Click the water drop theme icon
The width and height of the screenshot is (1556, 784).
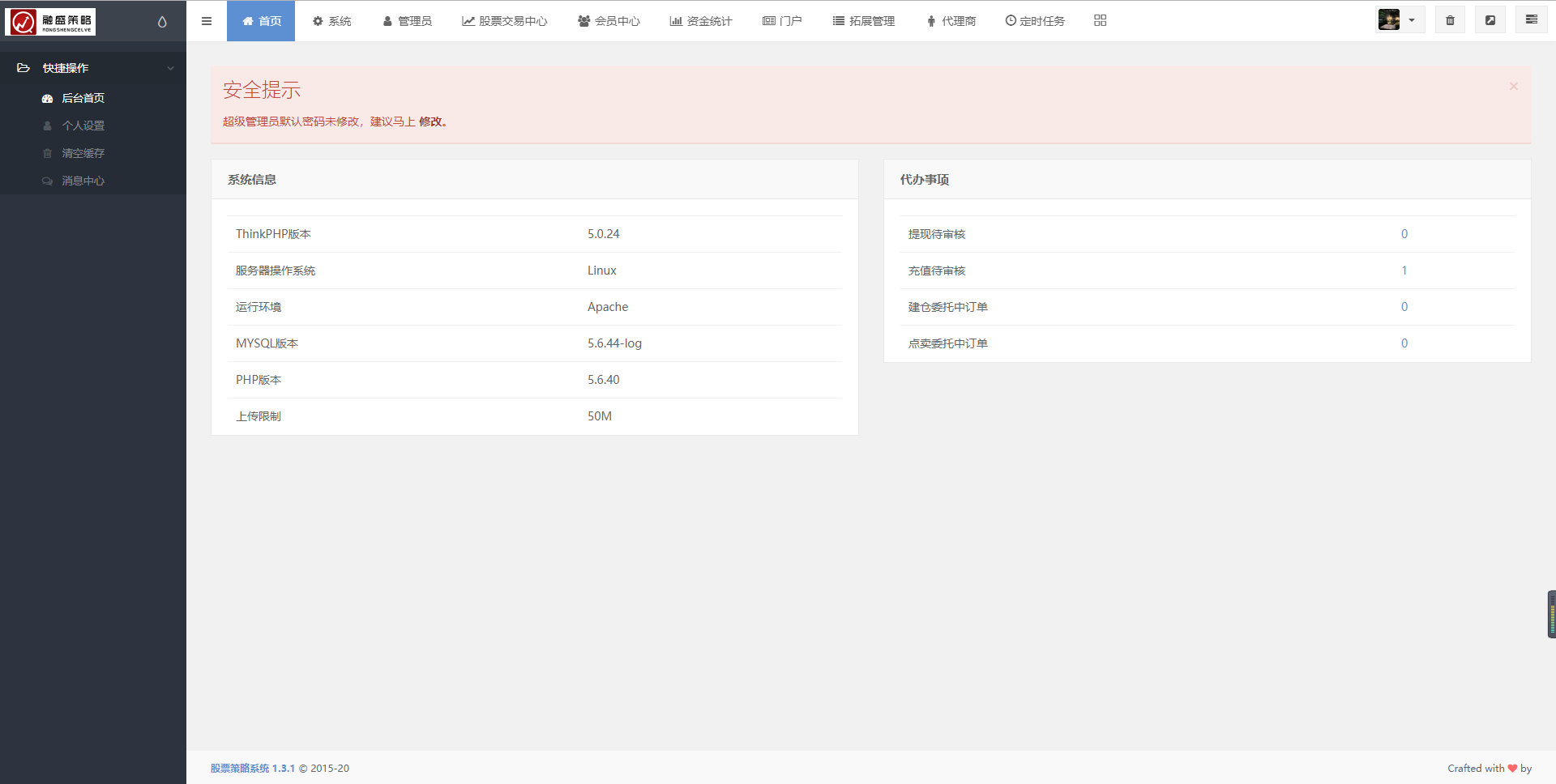[162, 22]
